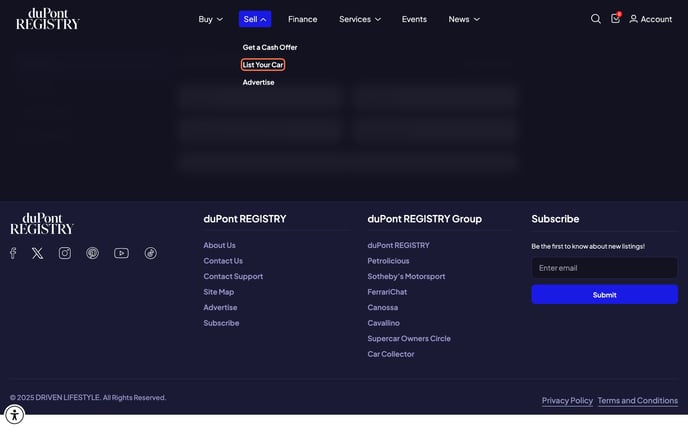This screenshot has height=448, width=688.
Task: Expand the Buy dropdown menu
Action: (211, 19)
